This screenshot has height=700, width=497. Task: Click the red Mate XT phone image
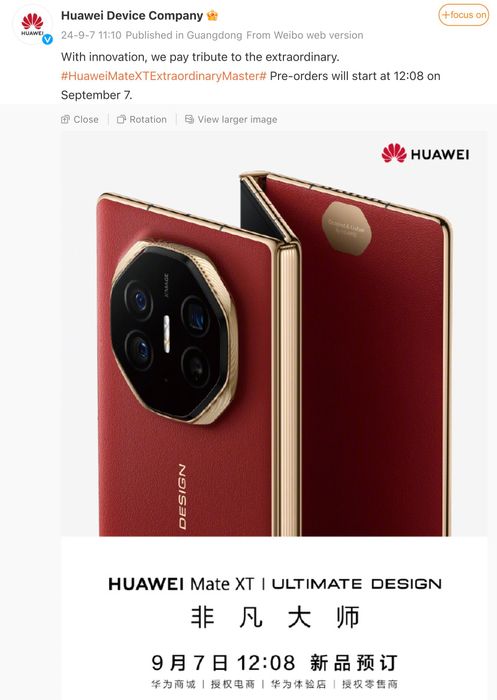274,353
